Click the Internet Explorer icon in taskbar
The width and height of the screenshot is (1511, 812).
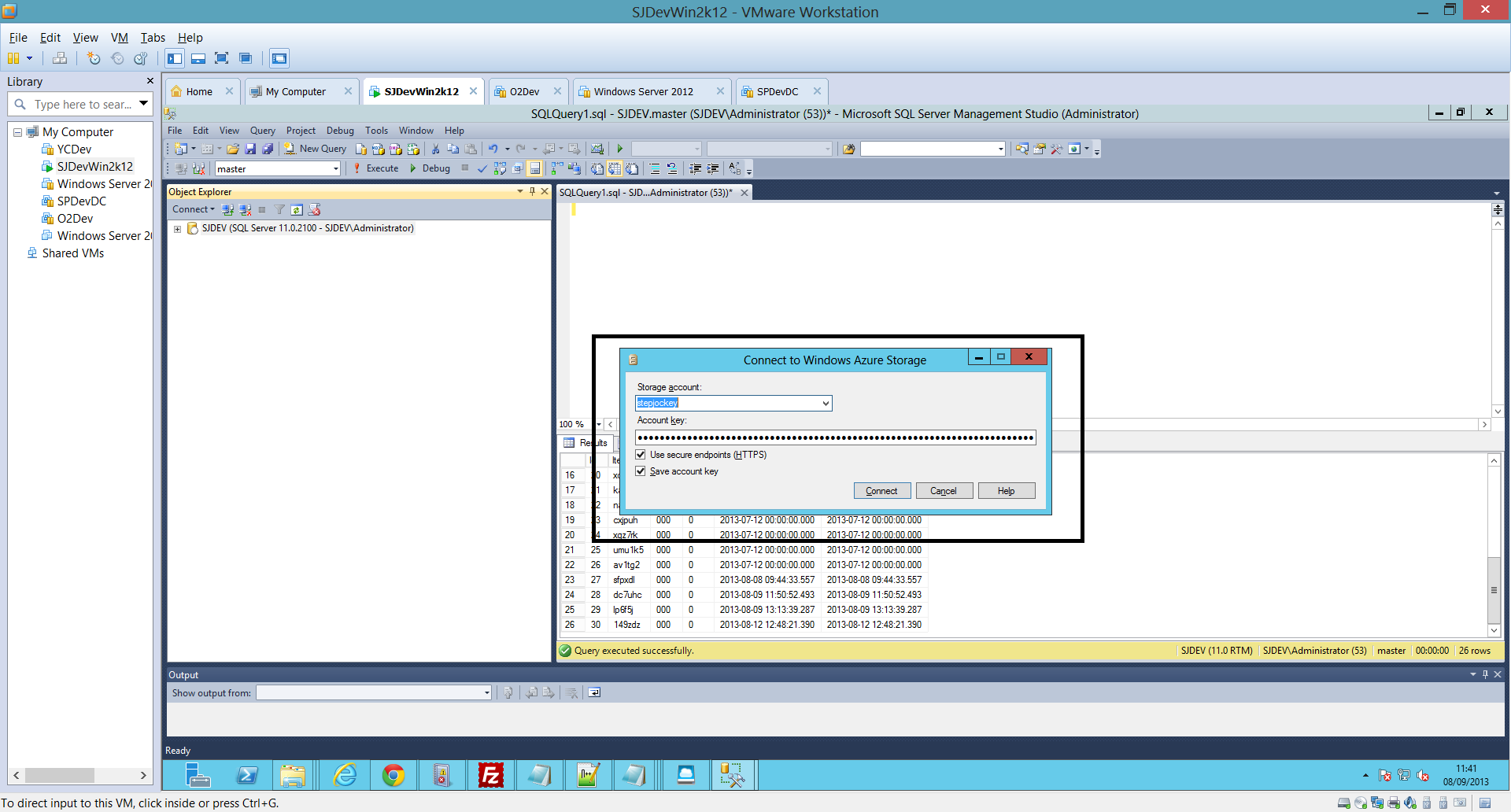point(345,776)
